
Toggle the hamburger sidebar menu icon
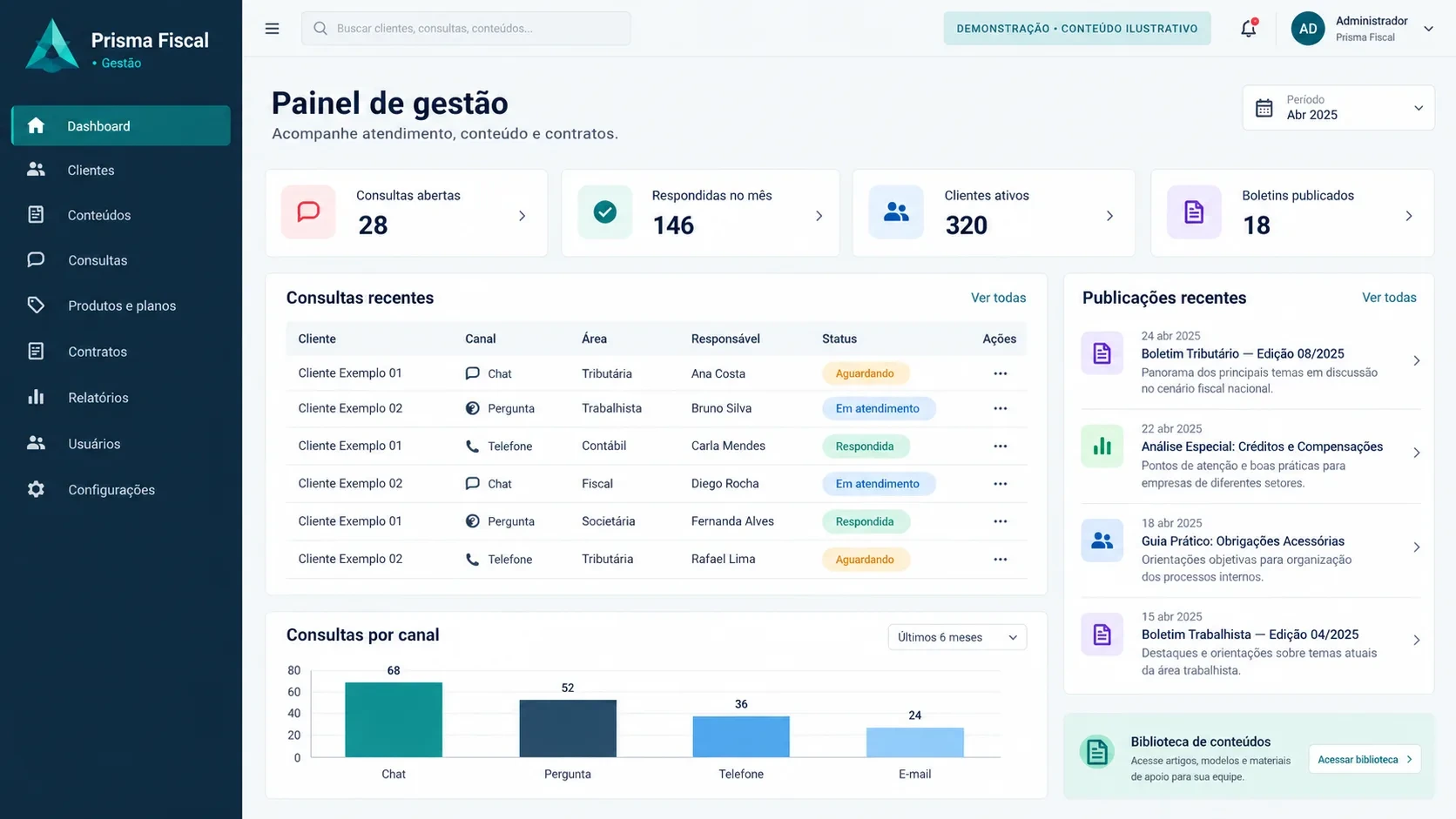272,29
